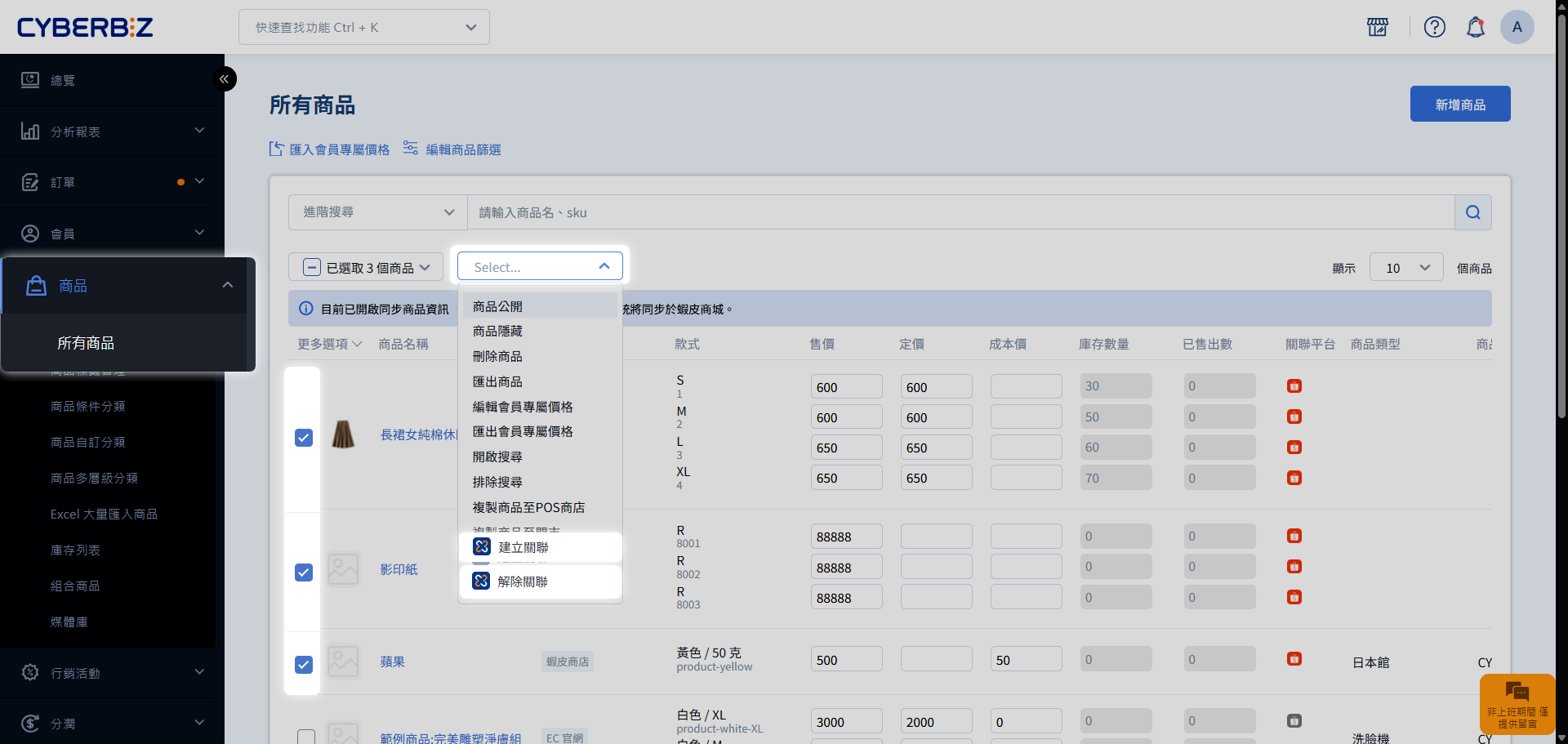Open the storefront icon in header

point(1378,27)
